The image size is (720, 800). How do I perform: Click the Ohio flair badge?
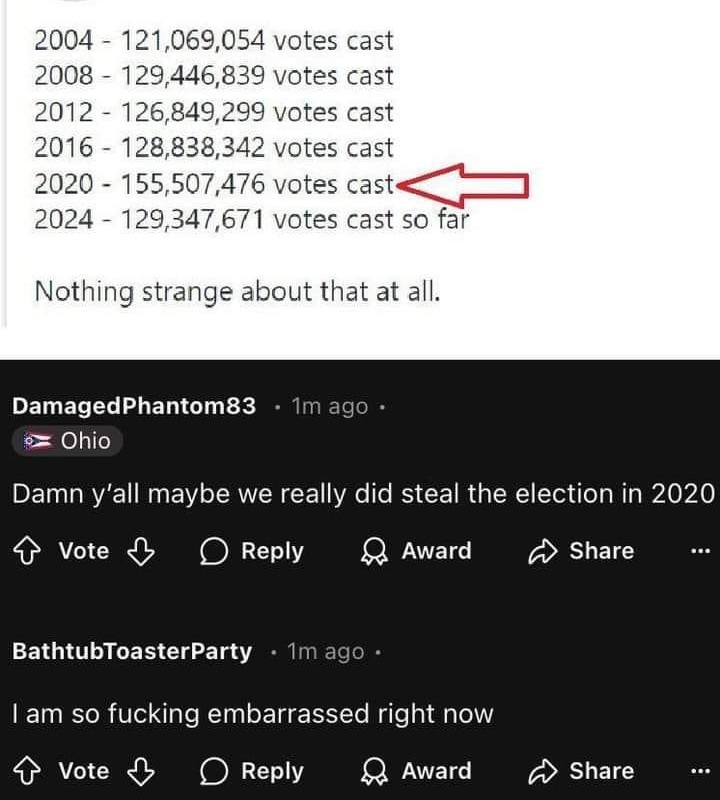coord(68,440)
